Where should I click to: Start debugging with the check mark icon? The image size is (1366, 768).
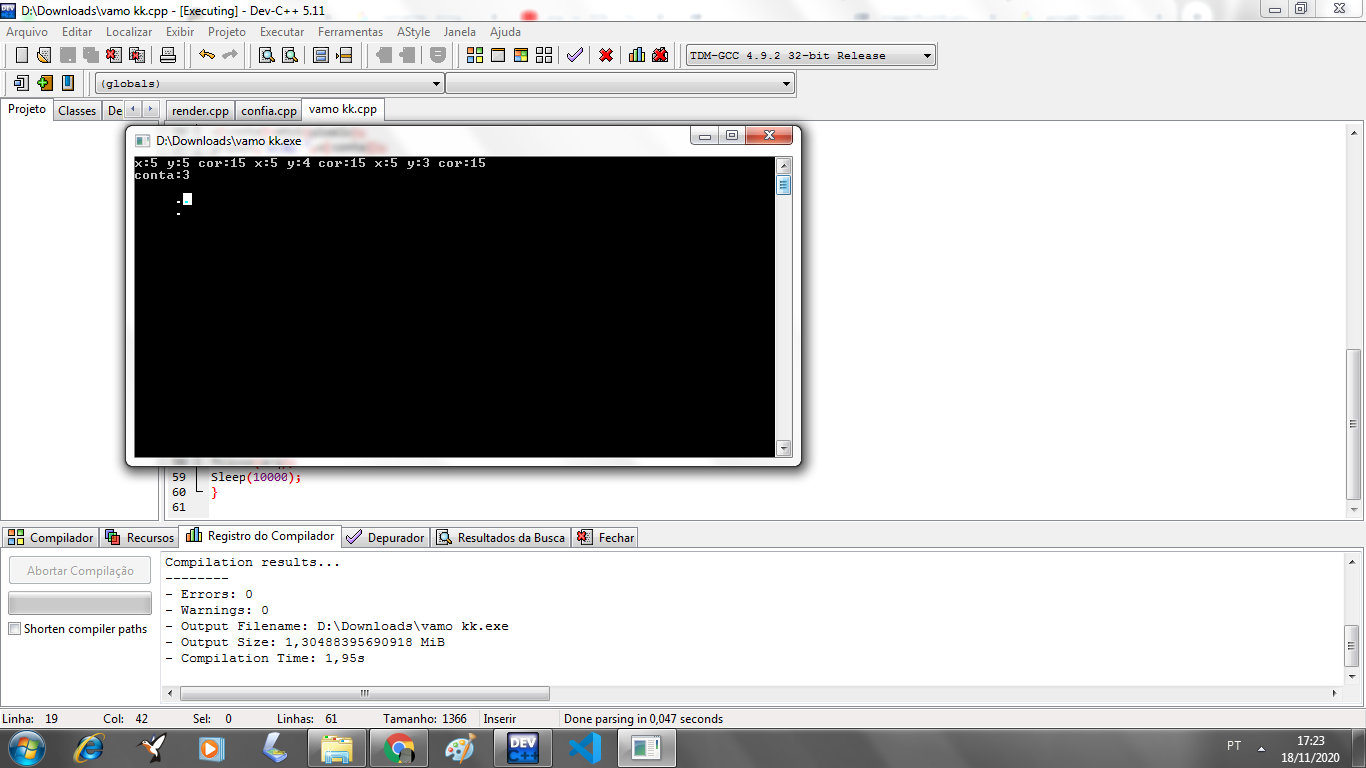(575, 55)
